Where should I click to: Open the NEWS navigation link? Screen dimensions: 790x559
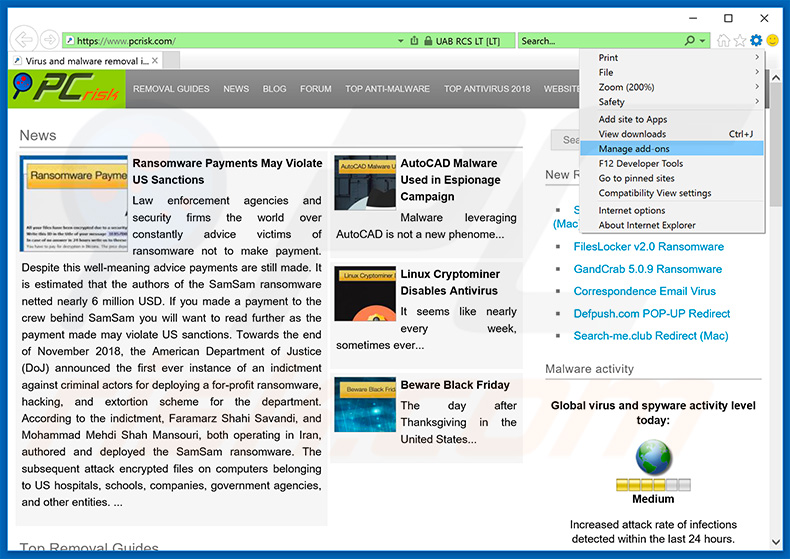tap(236, 89)
